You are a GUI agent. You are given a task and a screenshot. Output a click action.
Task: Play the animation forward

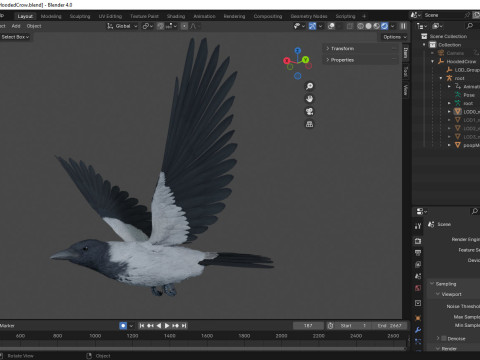[167, 326]
